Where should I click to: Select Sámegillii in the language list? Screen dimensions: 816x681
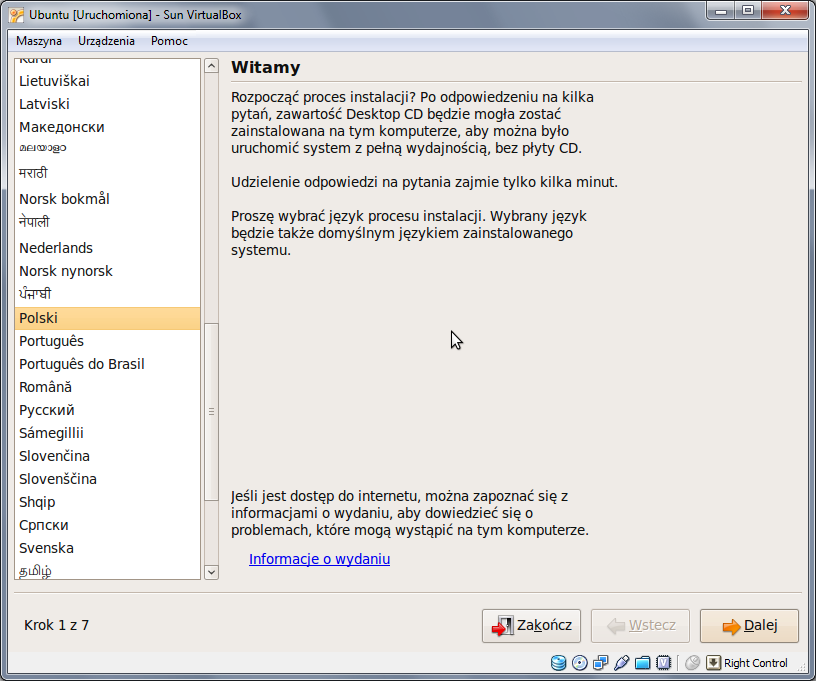point(107,433)
